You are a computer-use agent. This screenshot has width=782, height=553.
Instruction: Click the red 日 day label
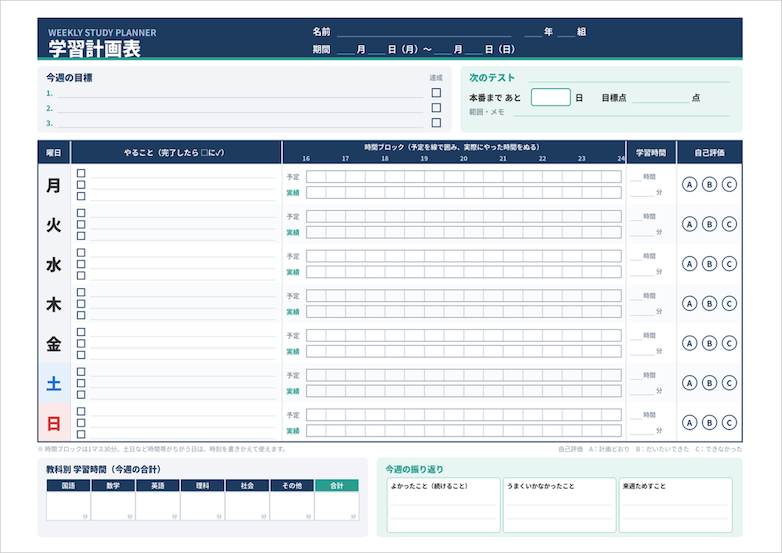click(x=54, y=423)
